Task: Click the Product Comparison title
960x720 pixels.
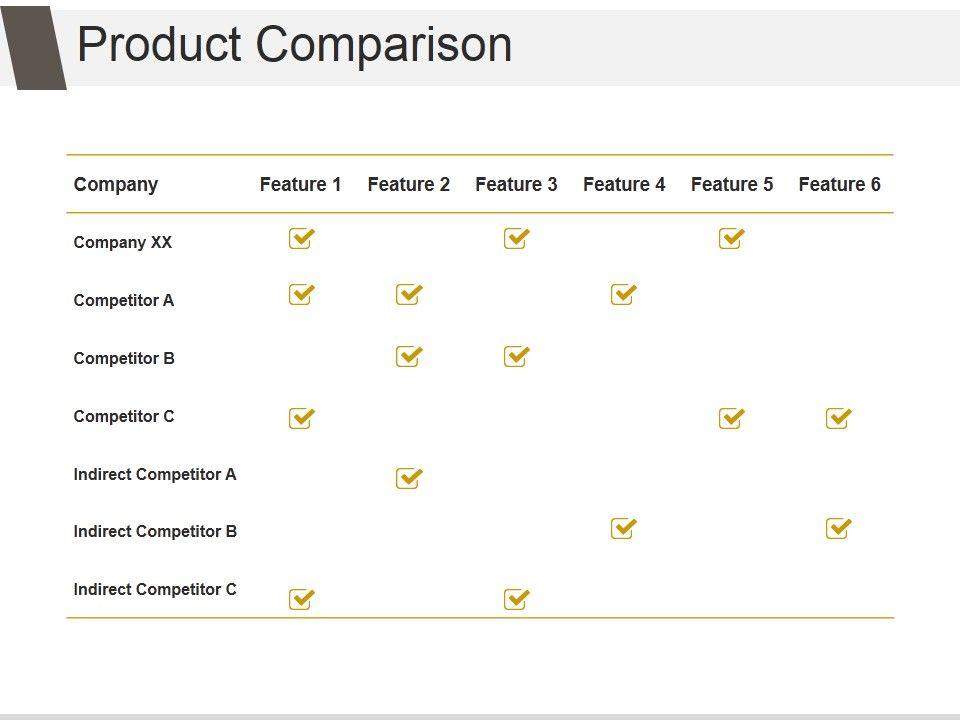Action: tap(294, 46)
